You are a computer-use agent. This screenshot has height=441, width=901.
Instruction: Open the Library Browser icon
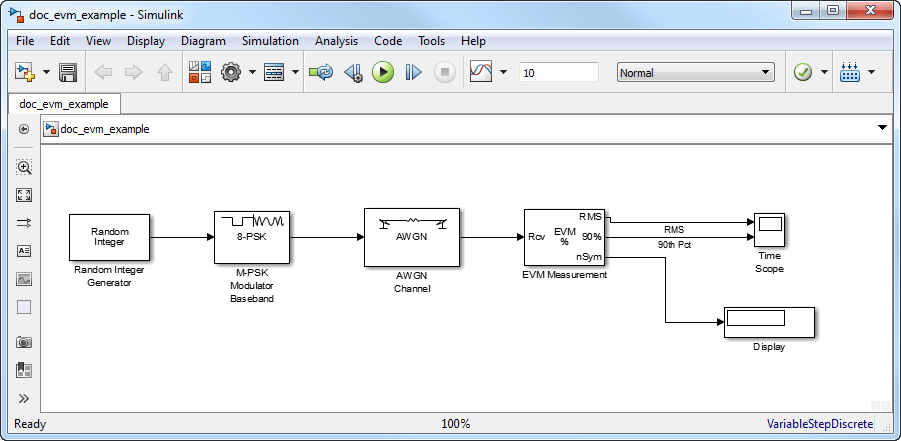[x=200, y=72]
